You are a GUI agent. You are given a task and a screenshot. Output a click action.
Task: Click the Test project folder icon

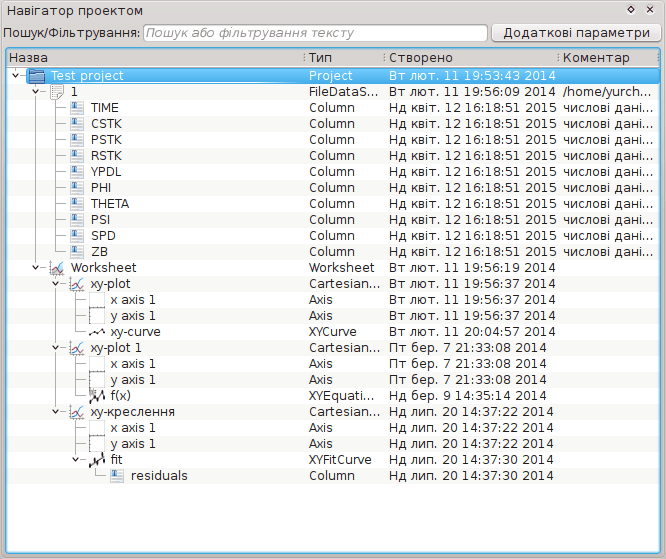tap(37, 76)
